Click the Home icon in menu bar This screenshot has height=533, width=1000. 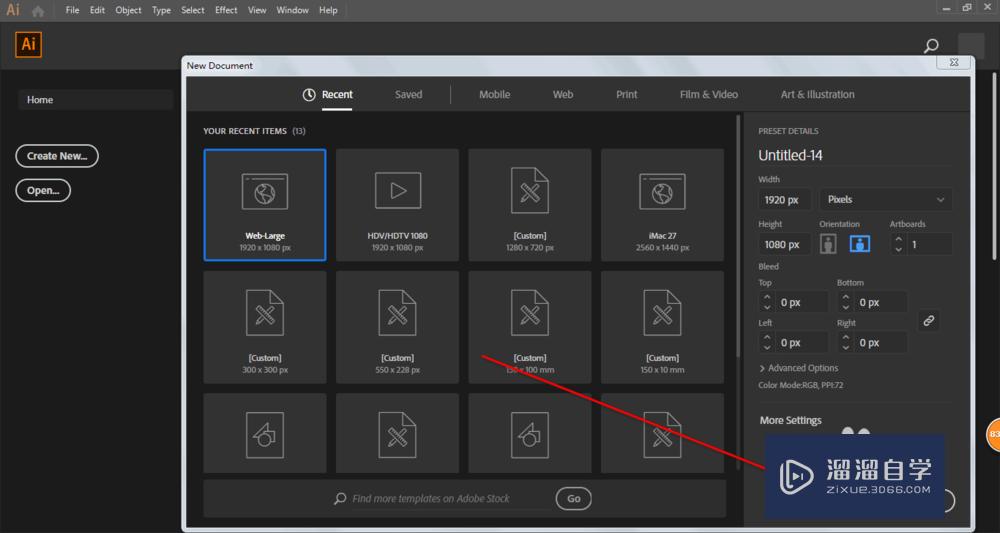click(38, 11)
